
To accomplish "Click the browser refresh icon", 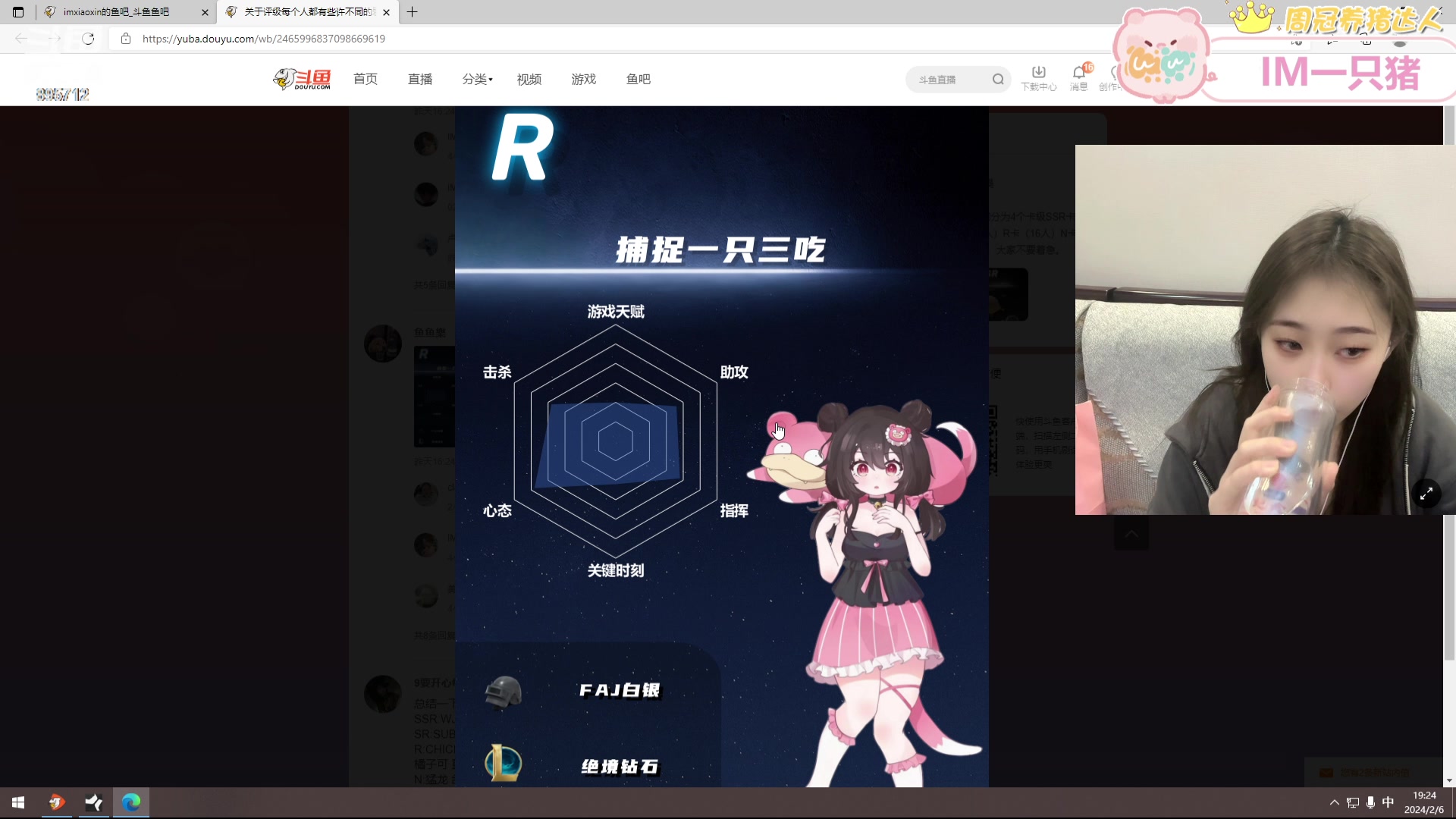I will pyautogui.click(x=89, y=39).
